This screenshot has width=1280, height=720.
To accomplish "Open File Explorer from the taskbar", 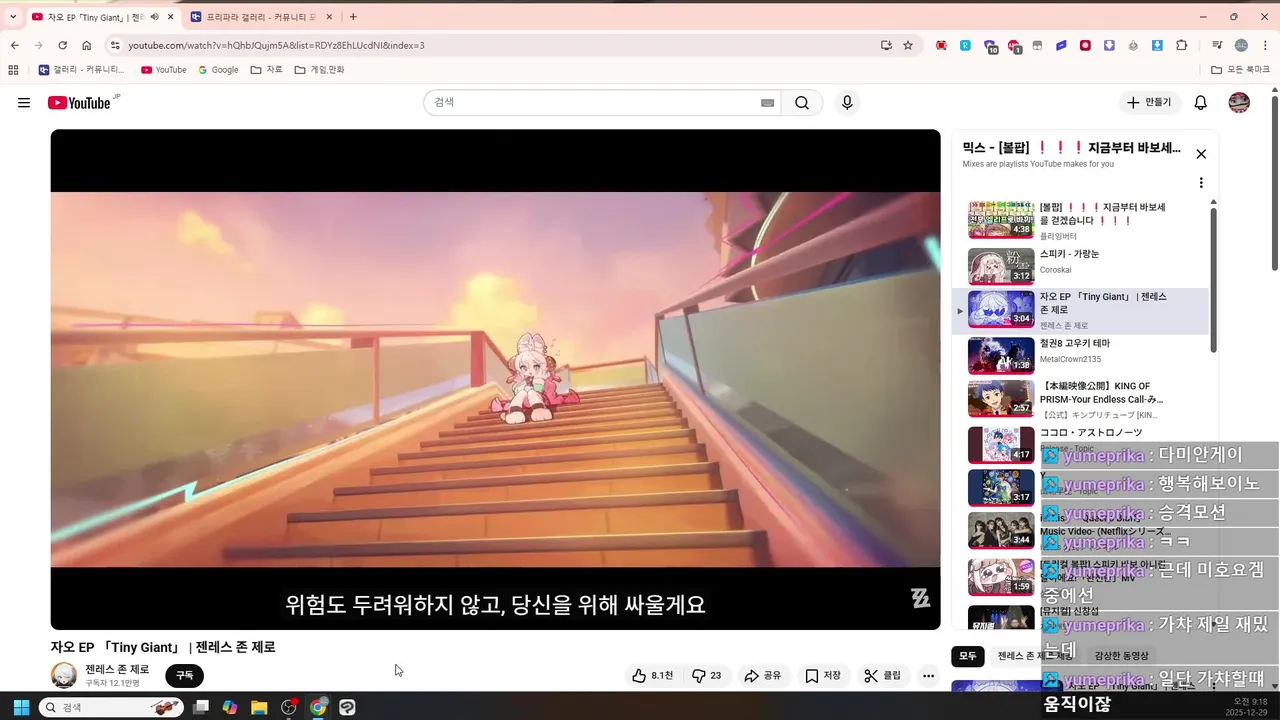I will (x=259, y=707).
